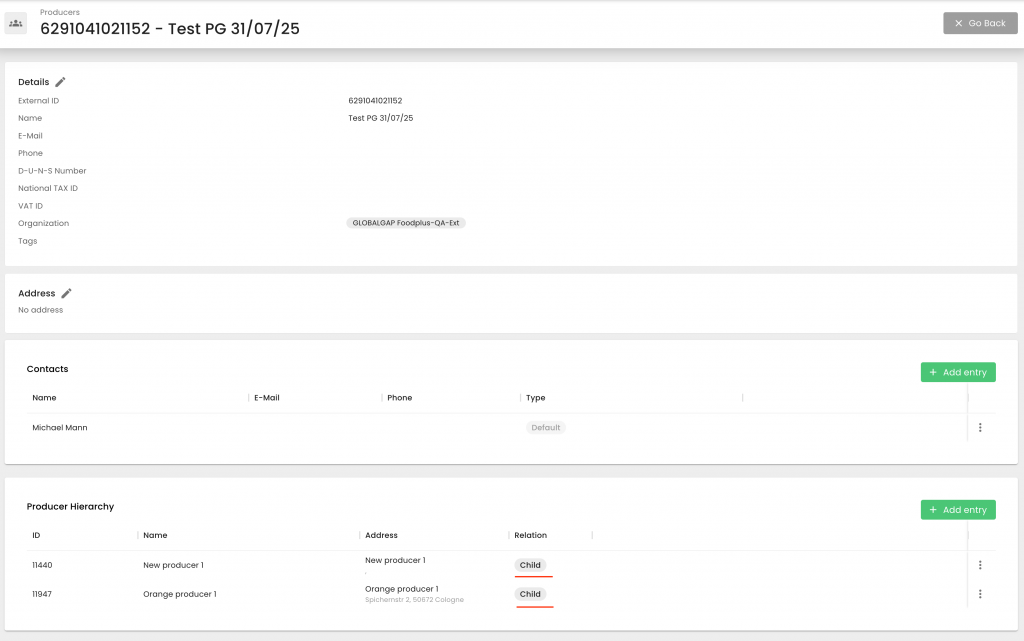Edit Address via pencil icon
This screenshot has width=1024, height=641.
tap(66, 293)
